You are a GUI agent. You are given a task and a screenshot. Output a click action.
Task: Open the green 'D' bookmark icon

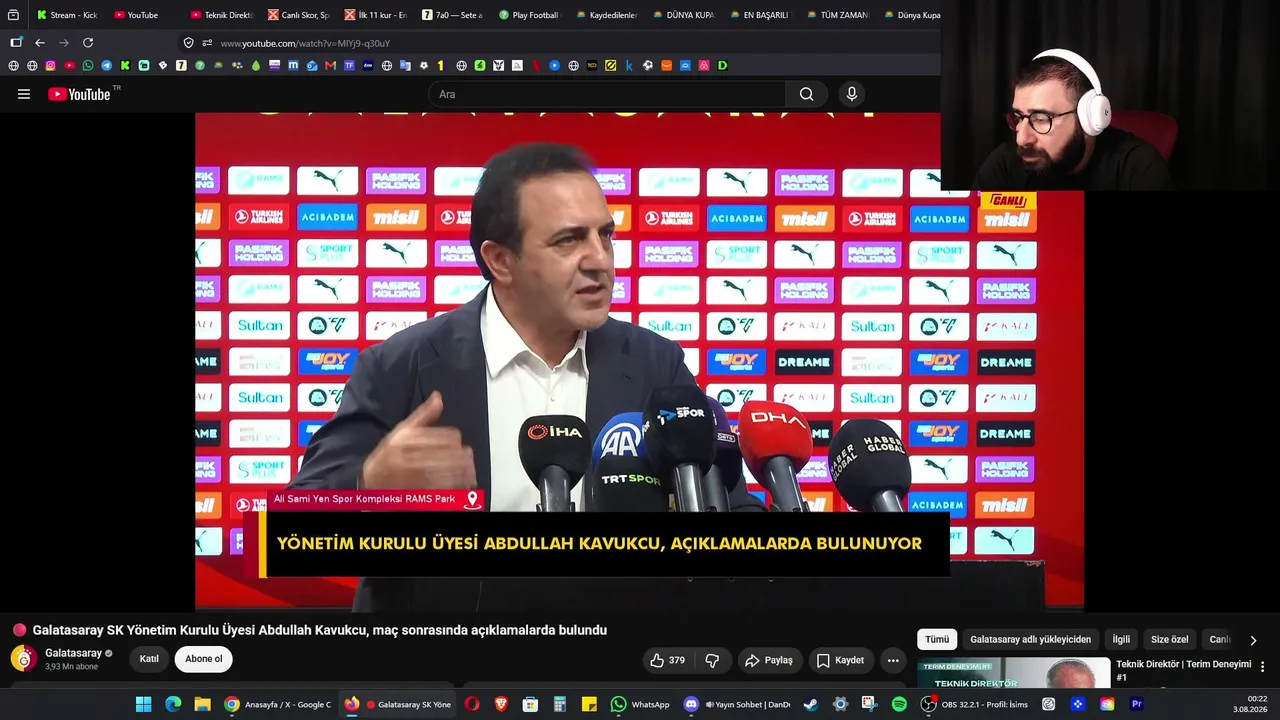click(x=722, y=65)
